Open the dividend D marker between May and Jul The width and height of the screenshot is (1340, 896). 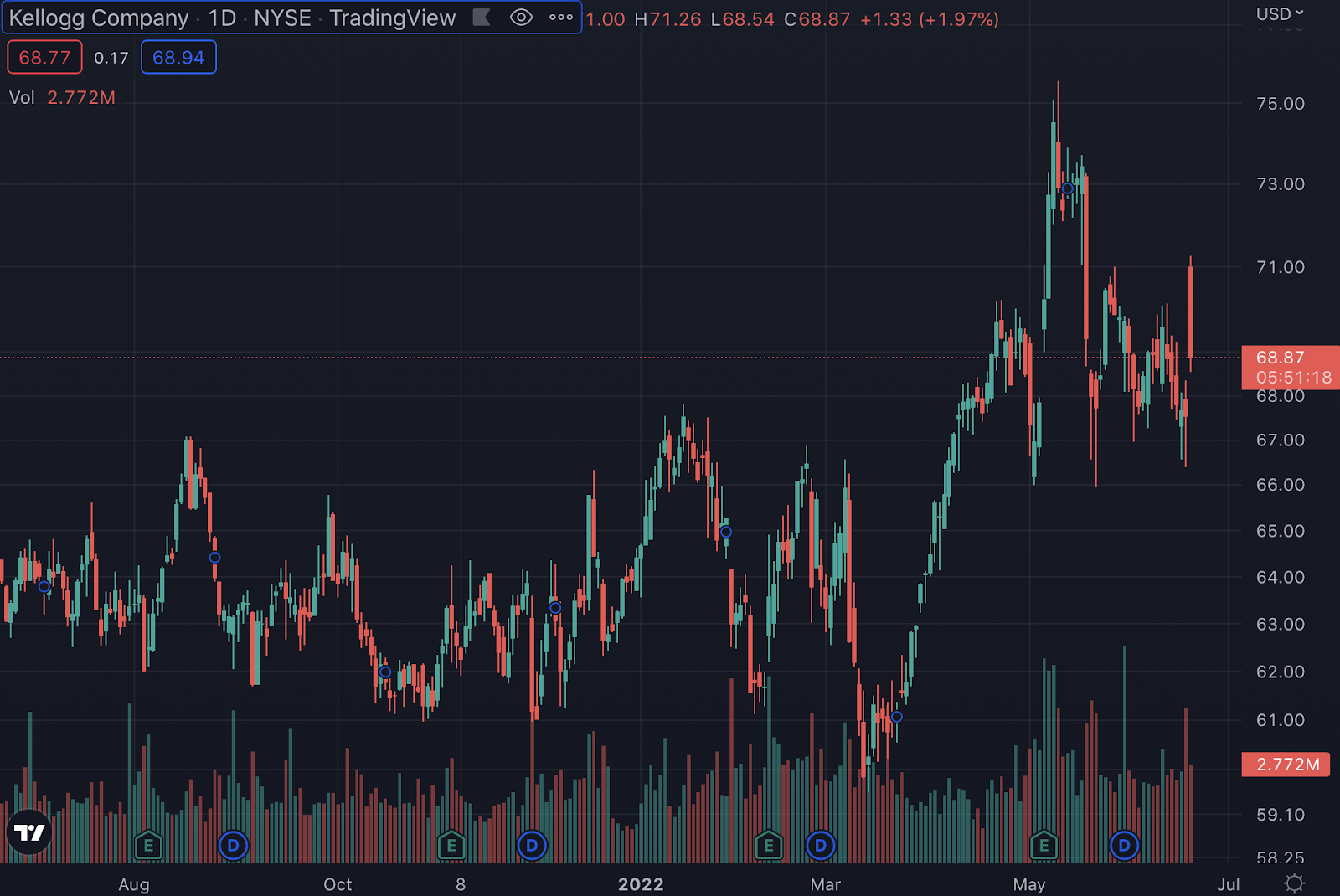pos(1124,846)
